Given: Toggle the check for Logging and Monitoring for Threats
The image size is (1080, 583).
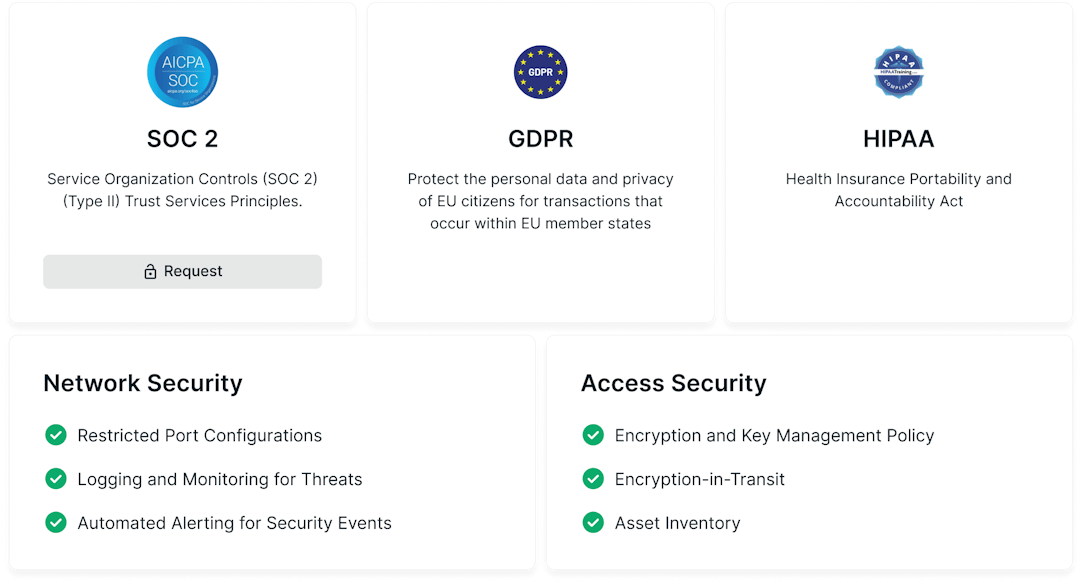Looking at the screenshot, I should pos(56,479).
